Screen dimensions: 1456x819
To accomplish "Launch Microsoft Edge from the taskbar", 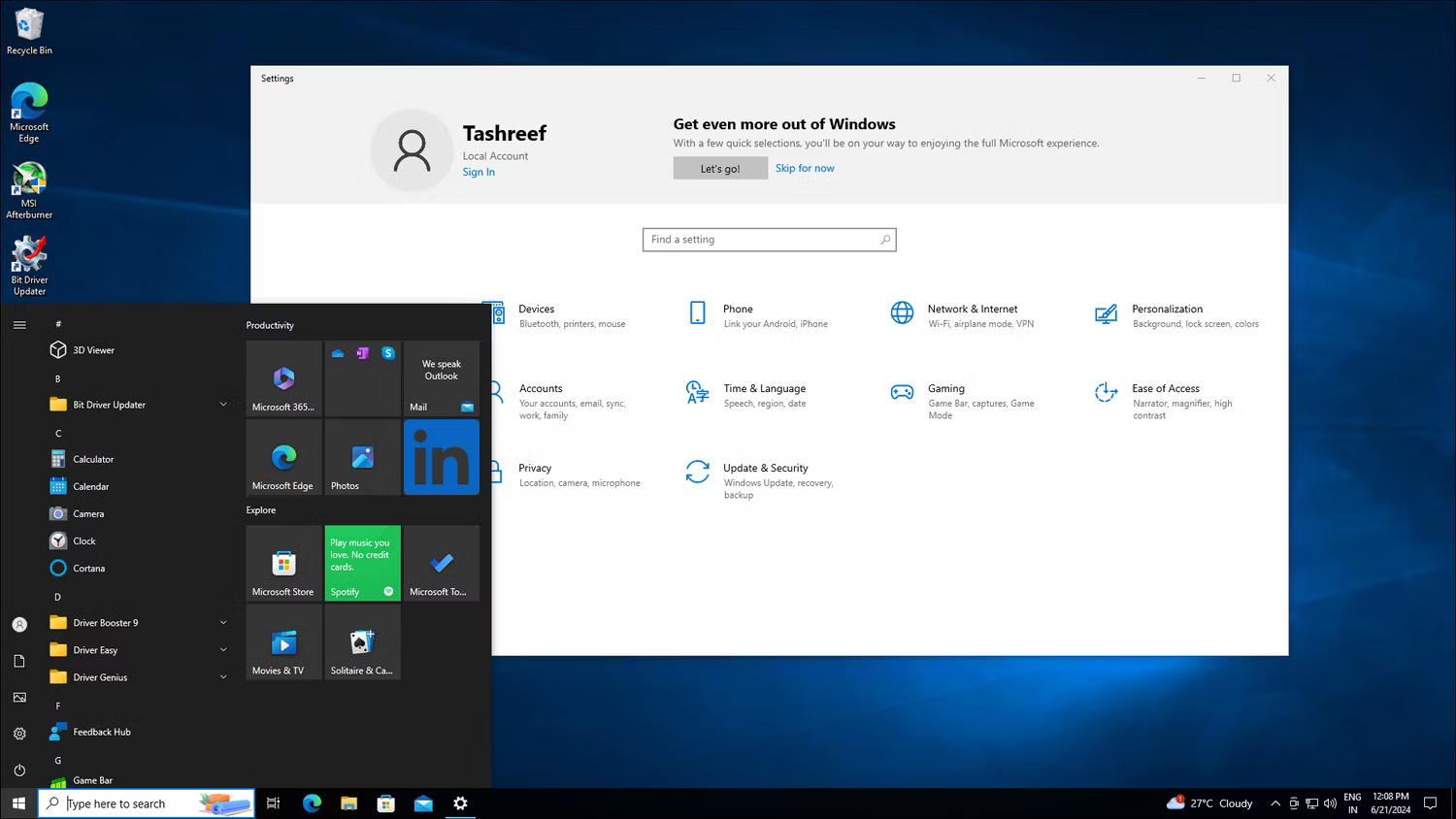I will click(x=311, y=803).
